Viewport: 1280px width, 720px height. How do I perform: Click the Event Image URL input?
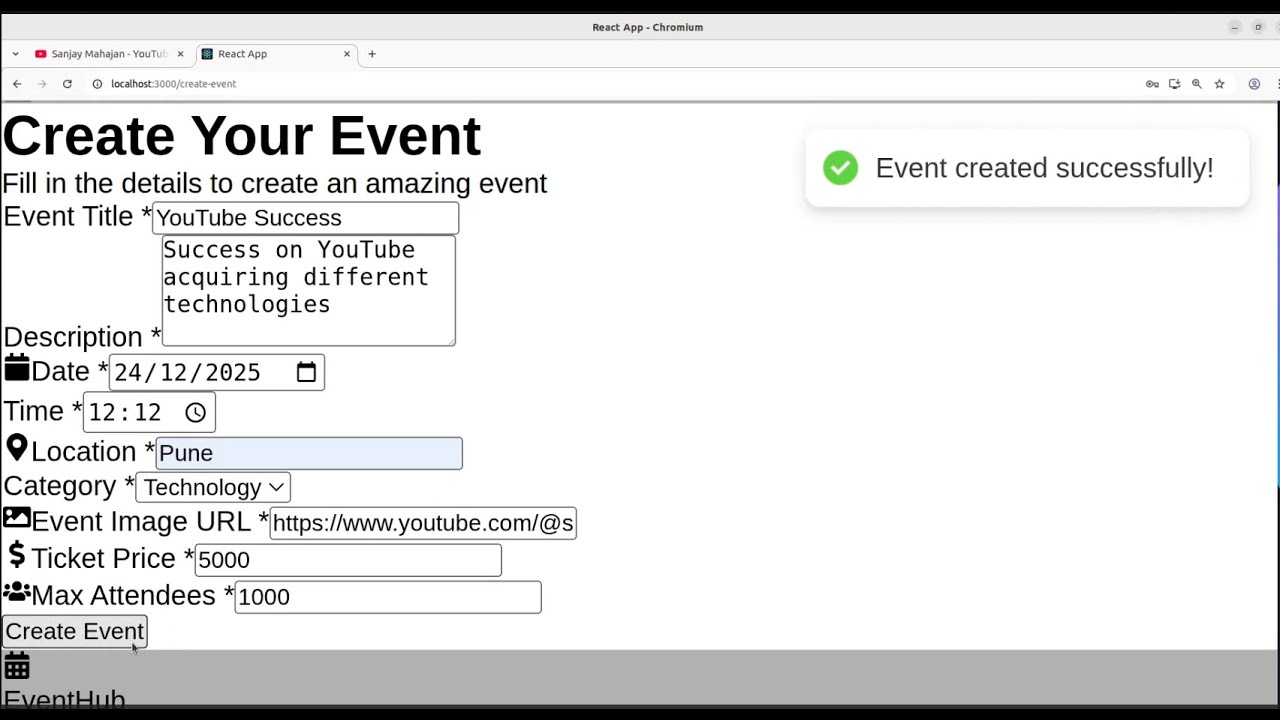tap(423, 523)
